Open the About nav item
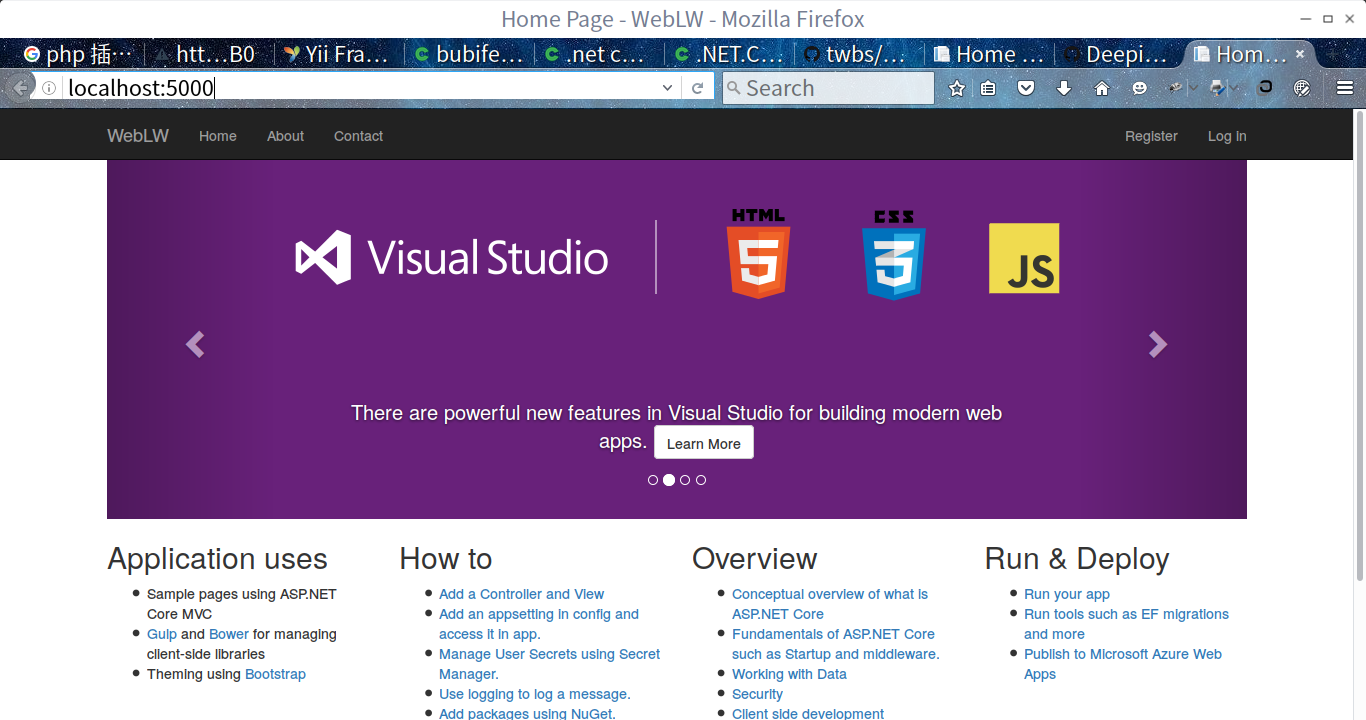The image size is (1366, 720). (285, 136)
